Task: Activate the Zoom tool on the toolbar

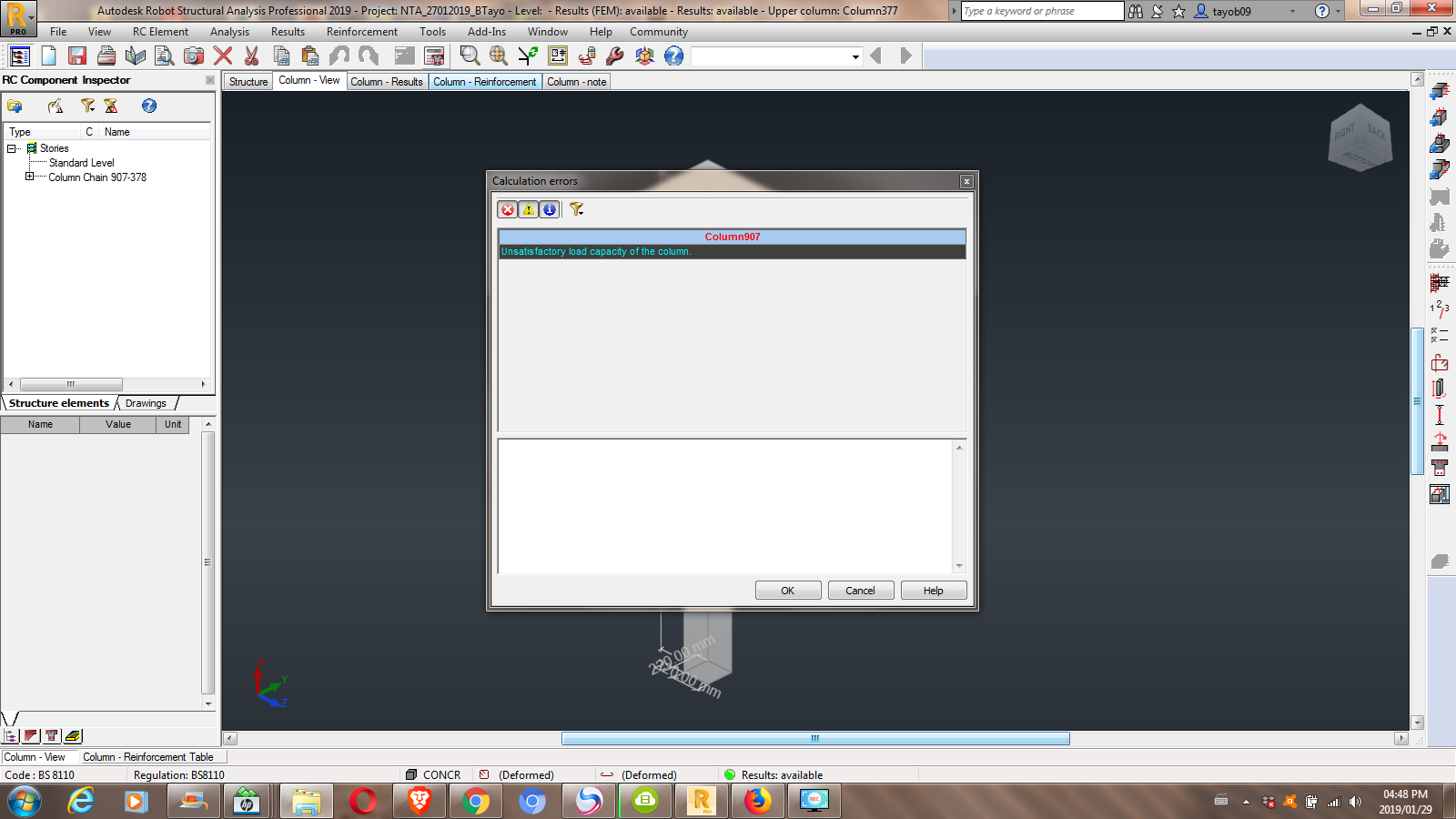Action: [x=470, y=56]
